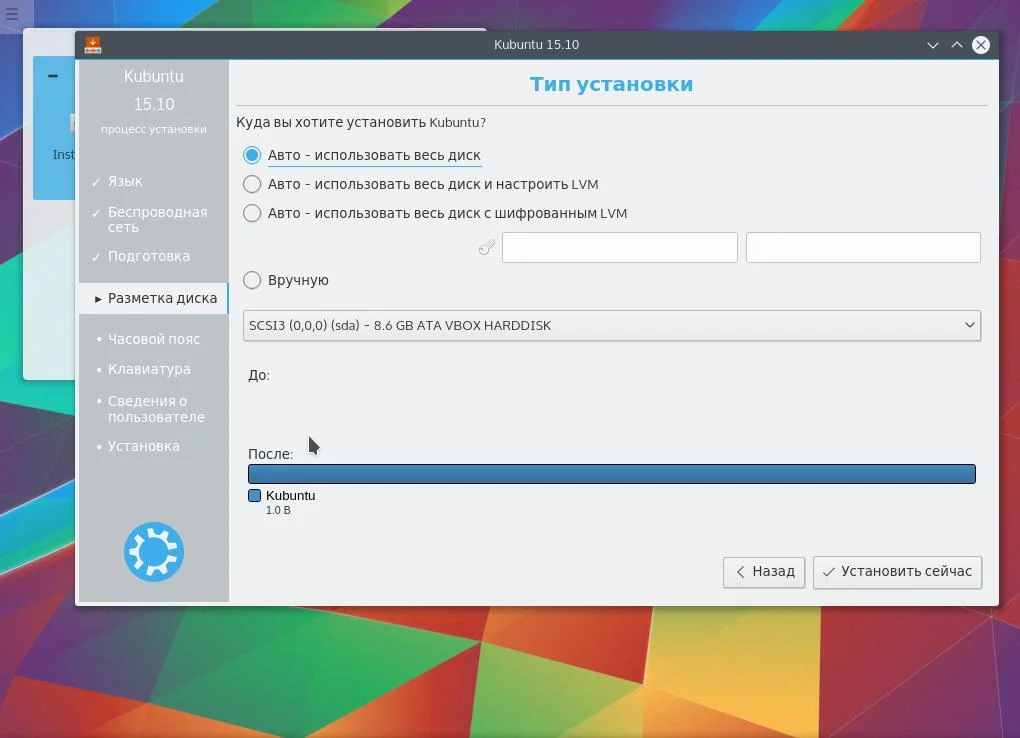
Task: Click the 'Установить сейчас' install now button
Action: (x=898, y=572)
